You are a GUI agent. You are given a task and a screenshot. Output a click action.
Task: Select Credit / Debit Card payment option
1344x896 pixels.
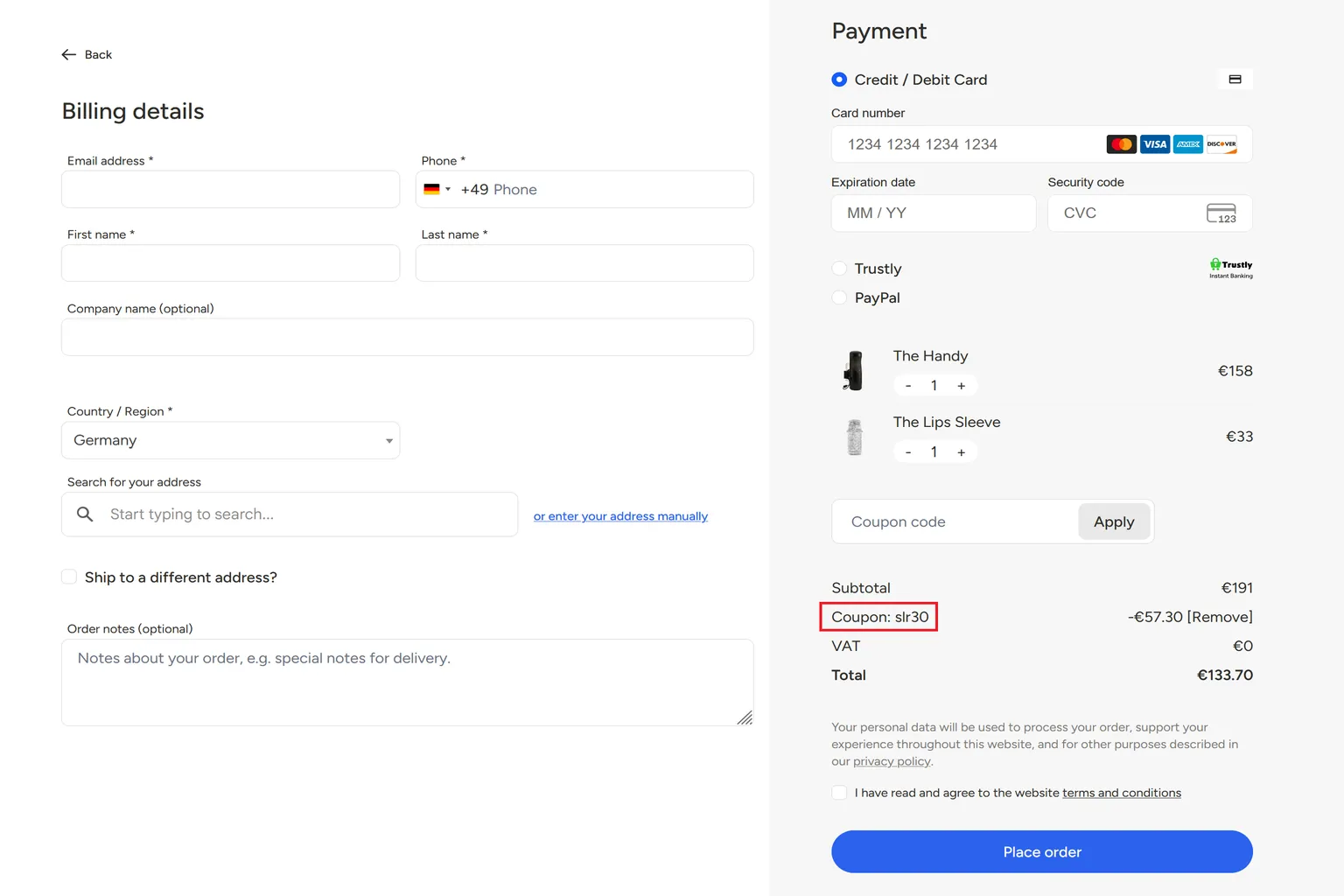click(x=839, y=80)
